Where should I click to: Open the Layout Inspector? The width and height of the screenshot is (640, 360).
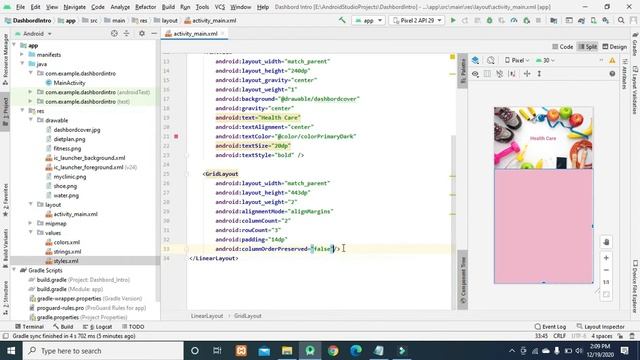600,327
